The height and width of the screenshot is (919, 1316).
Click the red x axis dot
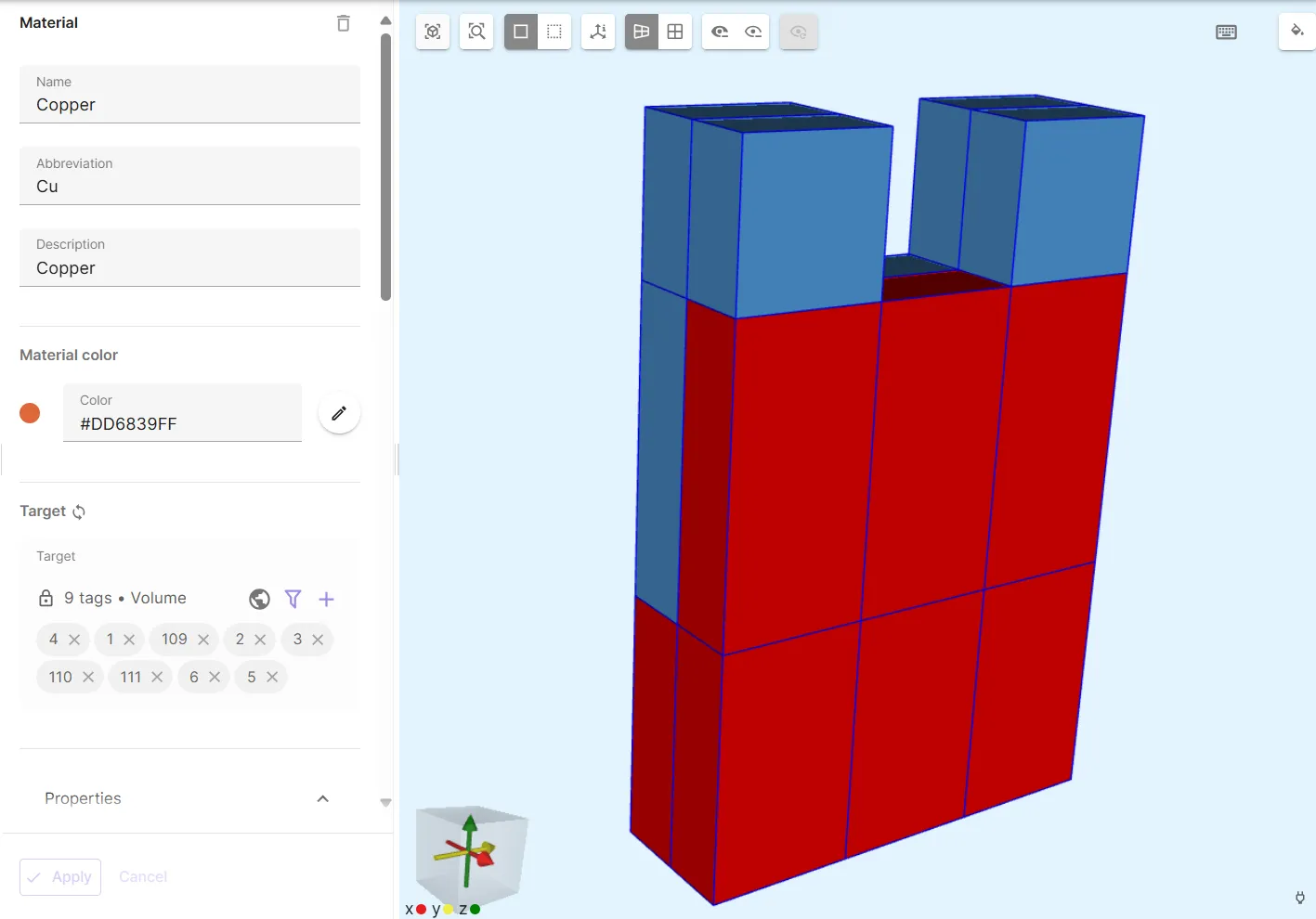coord(421,910)
